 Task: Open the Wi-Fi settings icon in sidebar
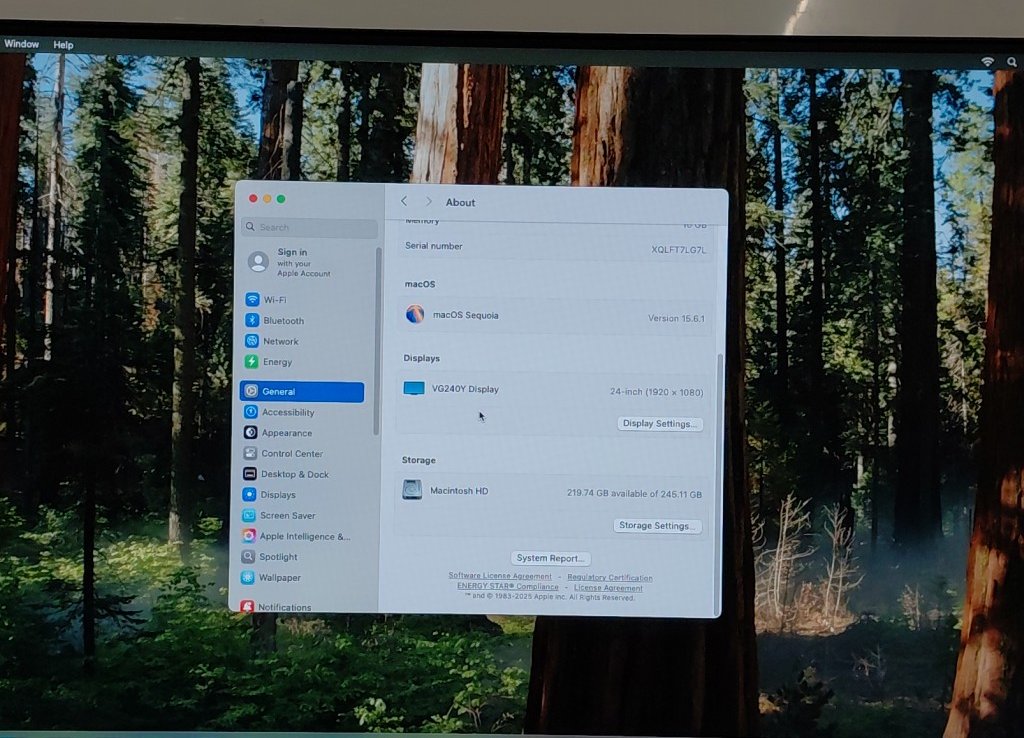click(252, 299)
